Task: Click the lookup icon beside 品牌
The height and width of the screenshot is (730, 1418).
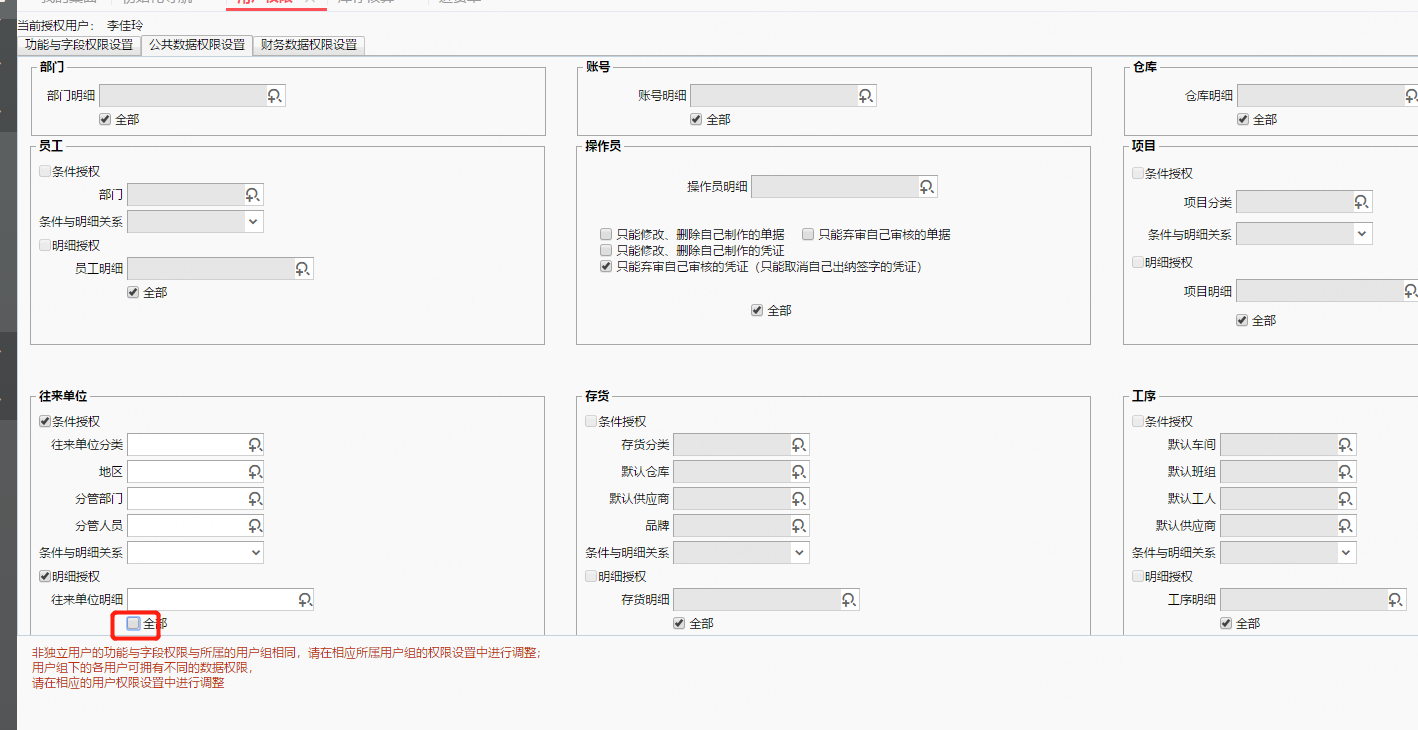Action: [799, 525]
